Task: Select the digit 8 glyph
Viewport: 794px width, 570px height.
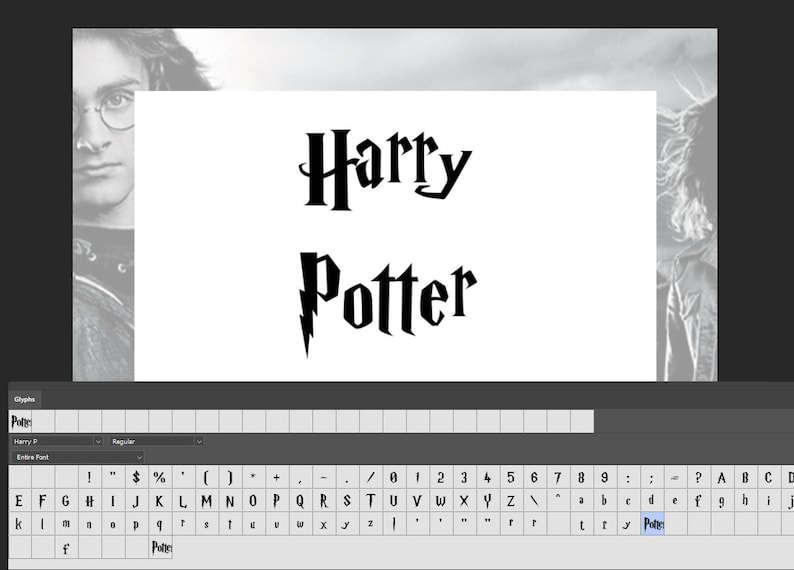Action: (x=581, y=477)
